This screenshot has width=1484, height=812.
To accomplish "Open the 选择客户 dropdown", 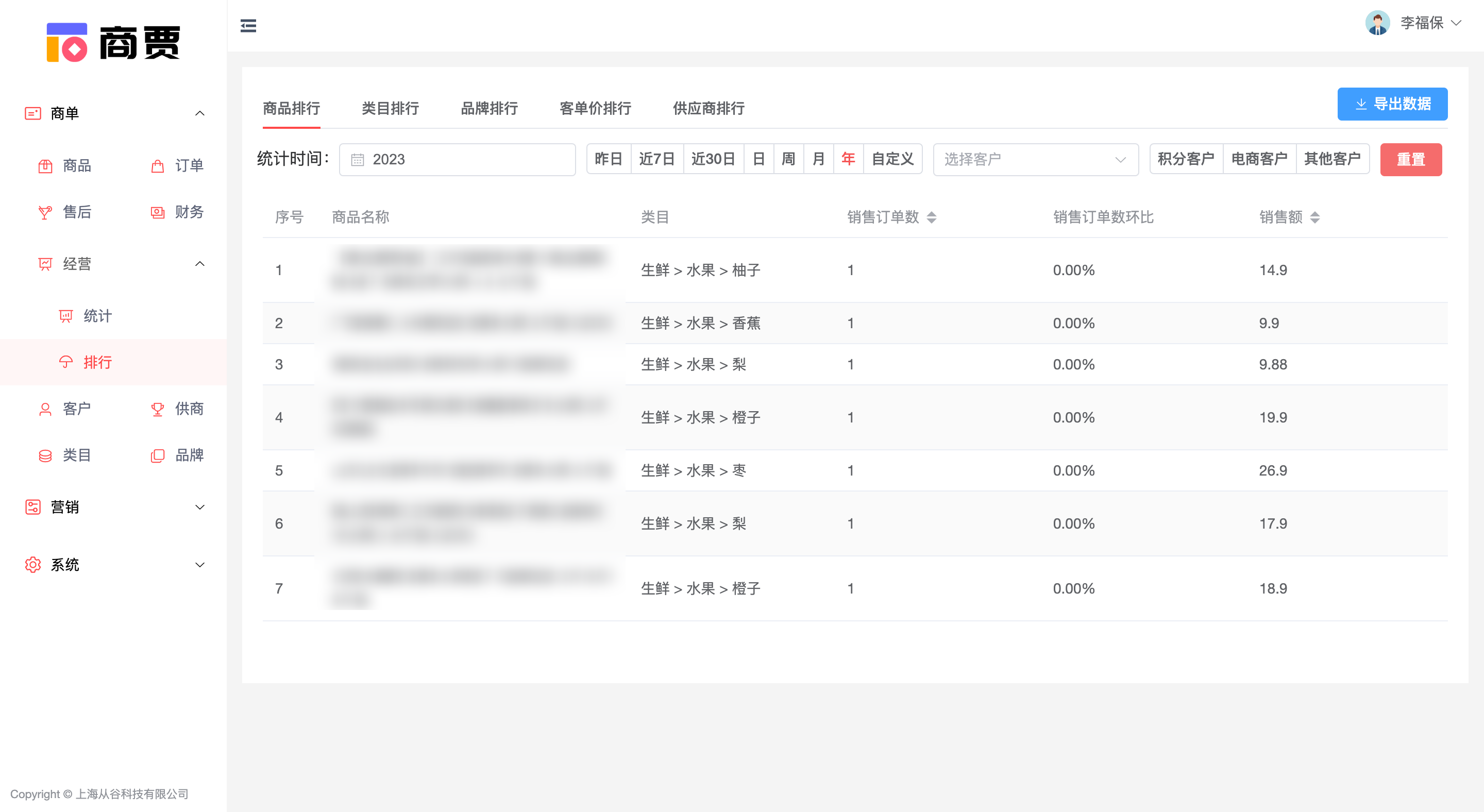I will pyautogui.click(x=1035, y=159).
